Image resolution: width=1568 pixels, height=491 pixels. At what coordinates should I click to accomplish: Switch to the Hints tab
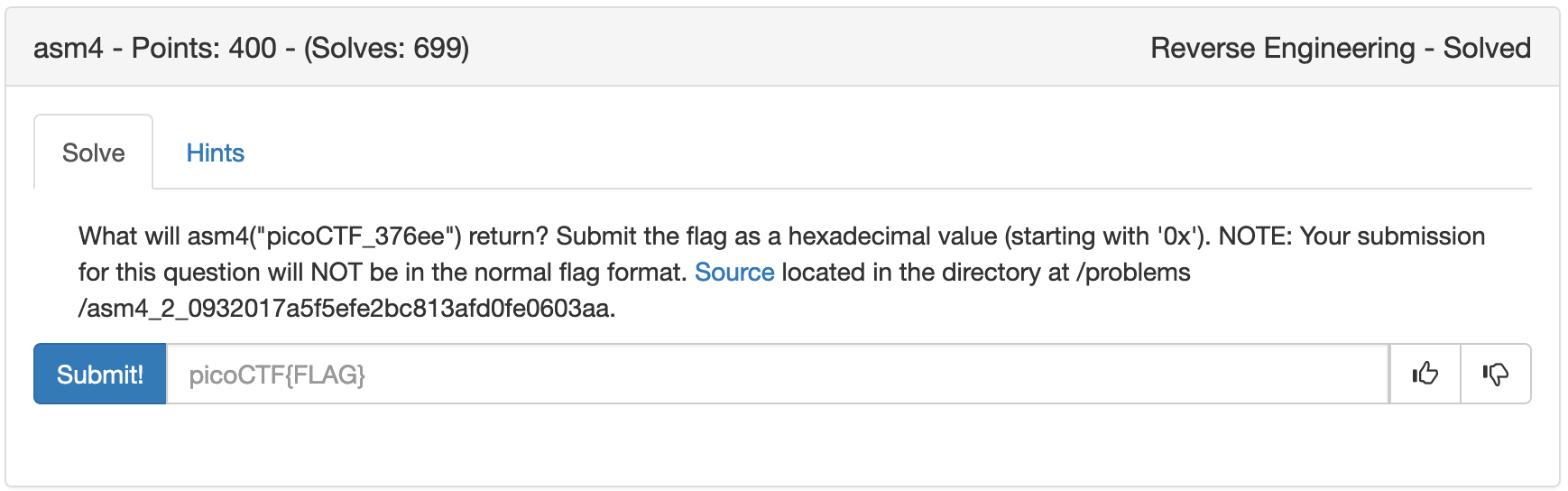click(215, 153)
